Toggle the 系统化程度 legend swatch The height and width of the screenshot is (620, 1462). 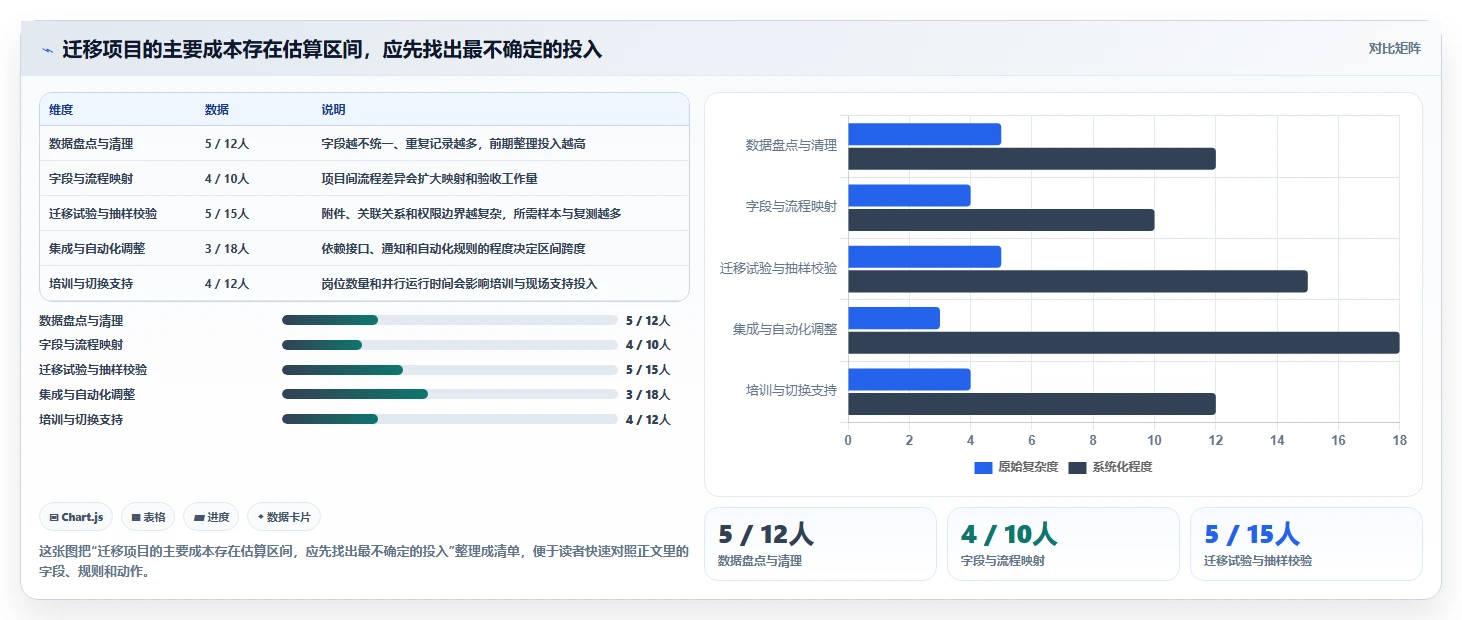1077,467
